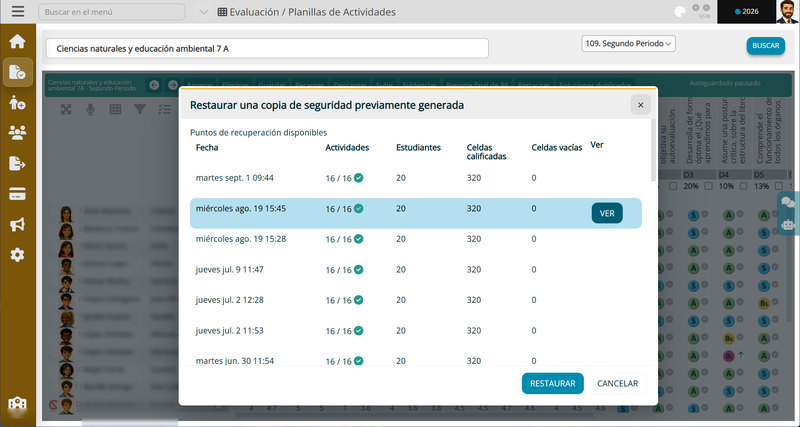Tick the 13% checkbox under D5
800x427 pixels.
point(779,186)
